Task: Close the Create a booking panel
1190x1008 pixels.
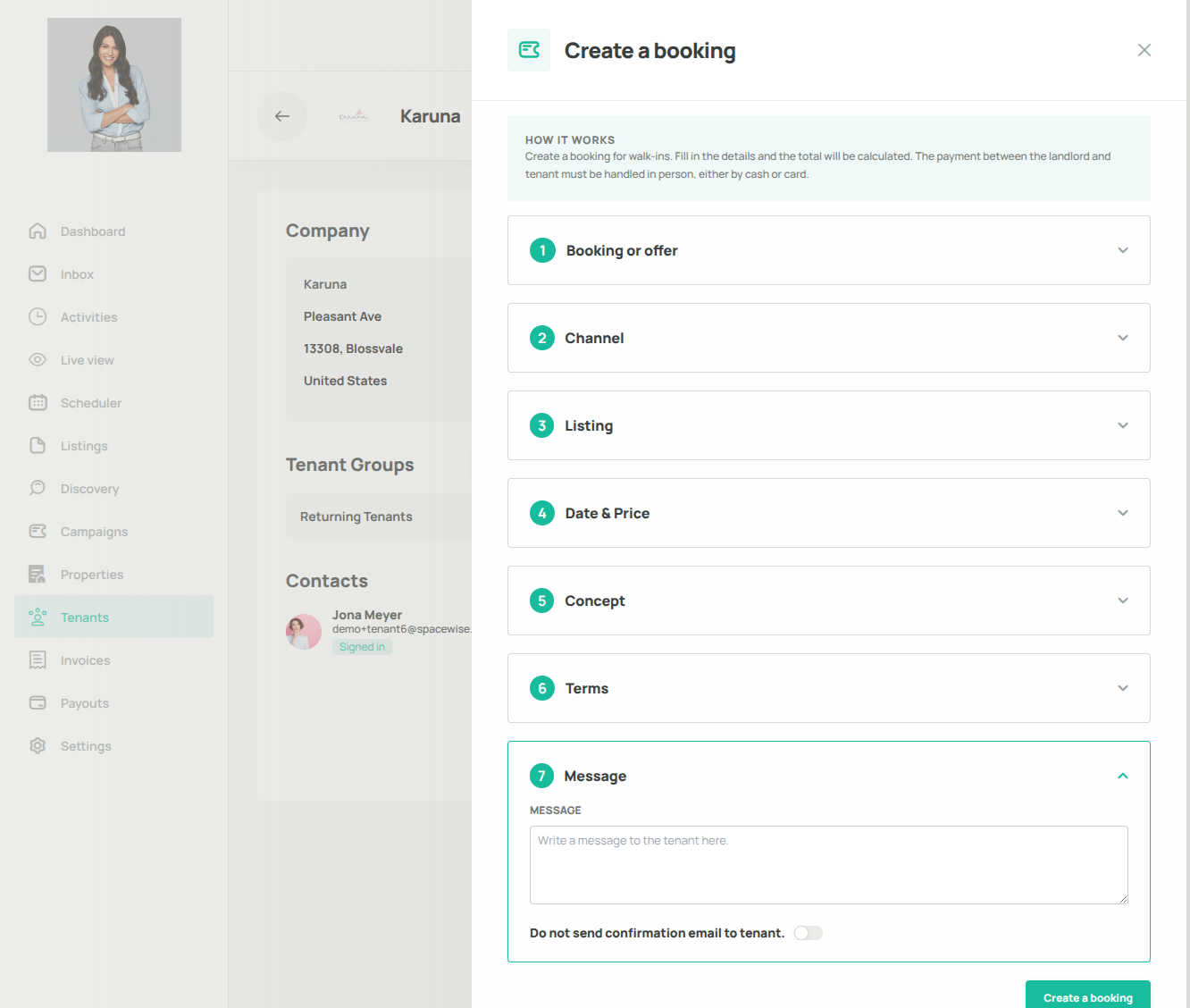Action: click(1144, 50)
